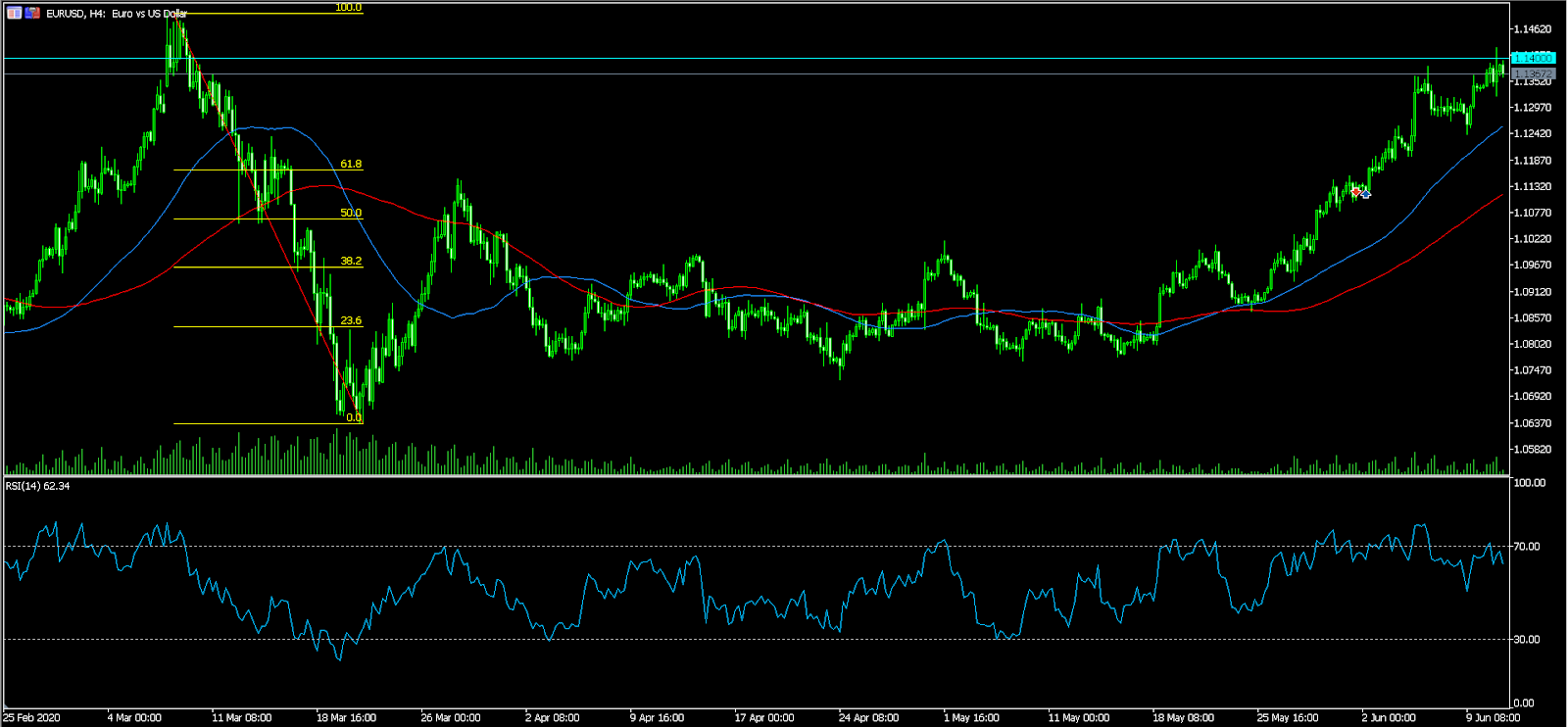Click the 9 Jun 08:00 time label
Screen dimensions: 1568x727
1494,718
